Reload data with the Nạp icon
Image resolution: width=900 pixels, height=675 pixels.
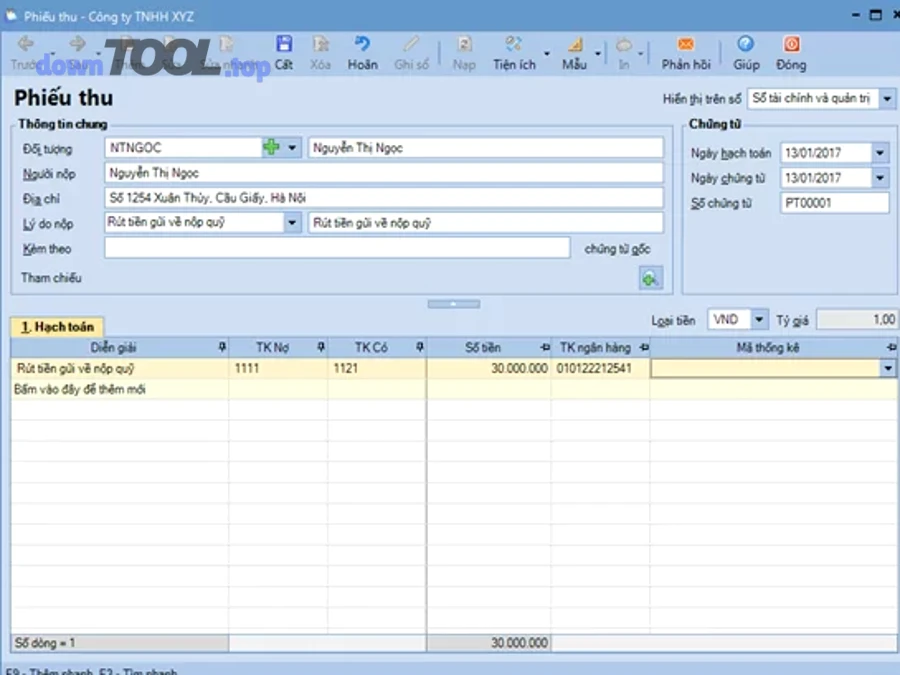[464, 53]
